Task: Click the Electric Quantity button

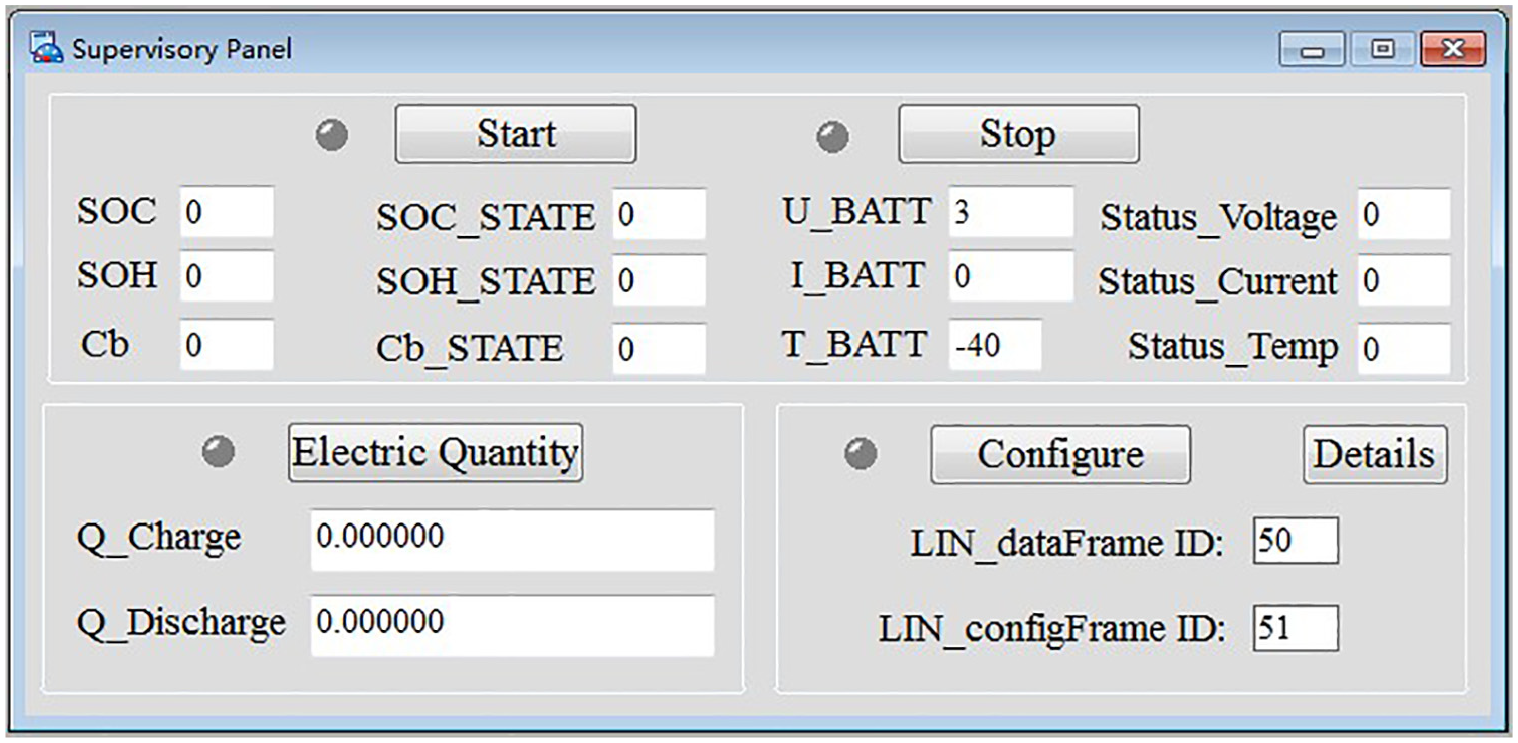Action: (x=435, y=453)
